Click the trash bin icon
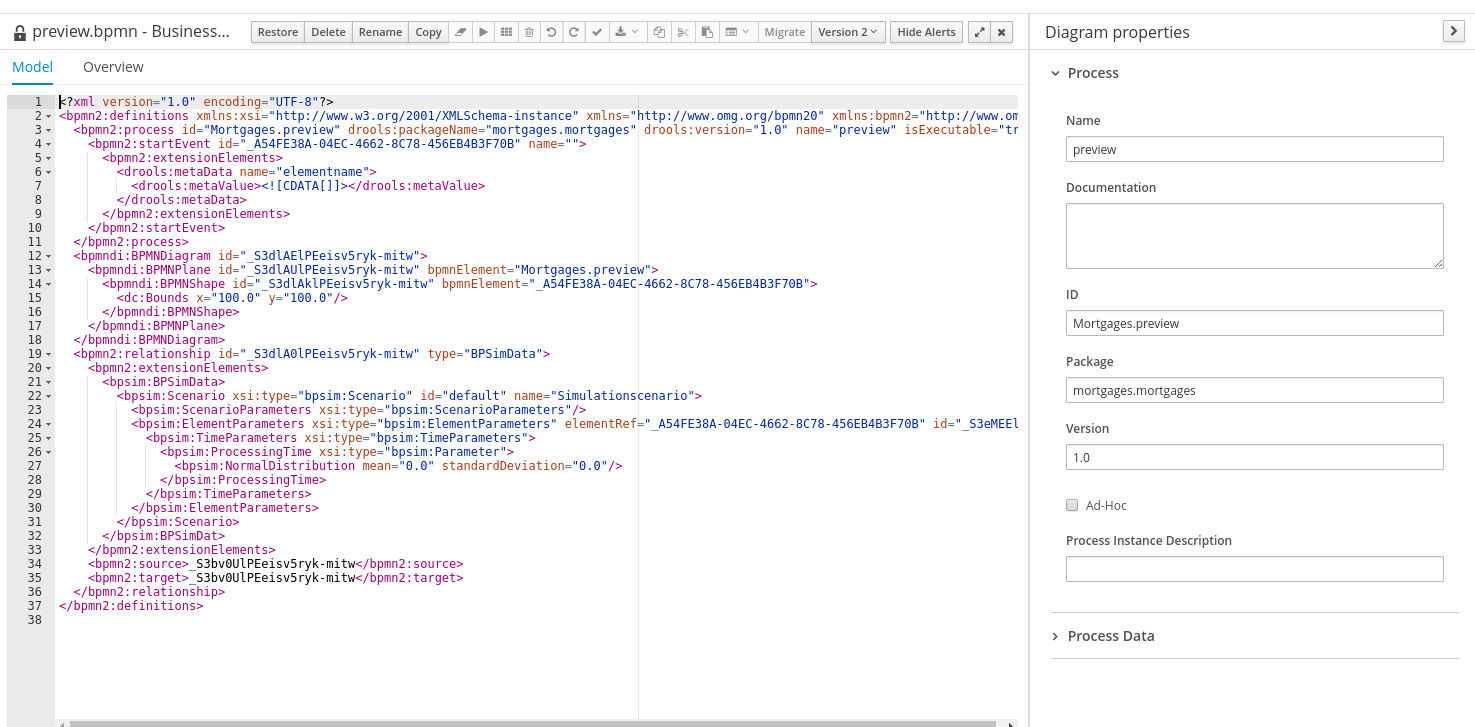 pyautogui.click(x=529, y=32)
